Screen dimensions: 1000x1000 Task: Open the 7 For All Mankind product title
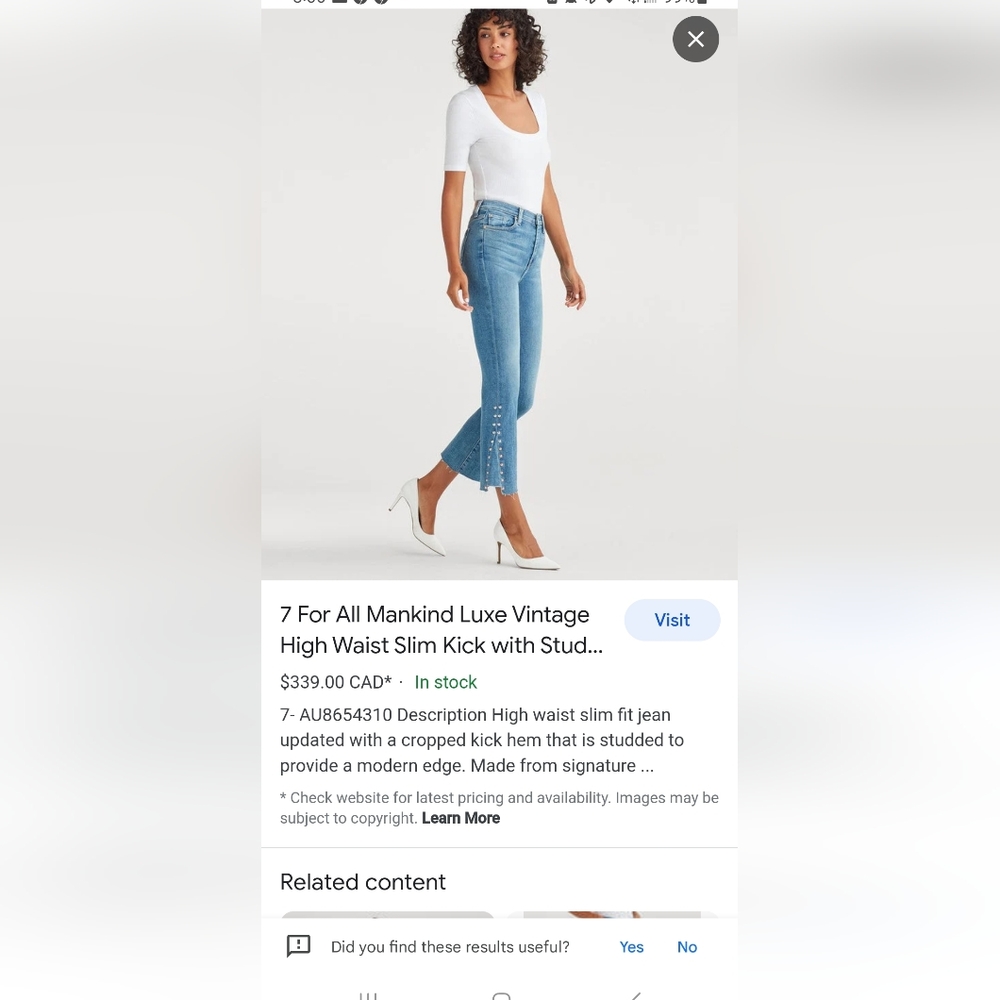tap(441, 629)
